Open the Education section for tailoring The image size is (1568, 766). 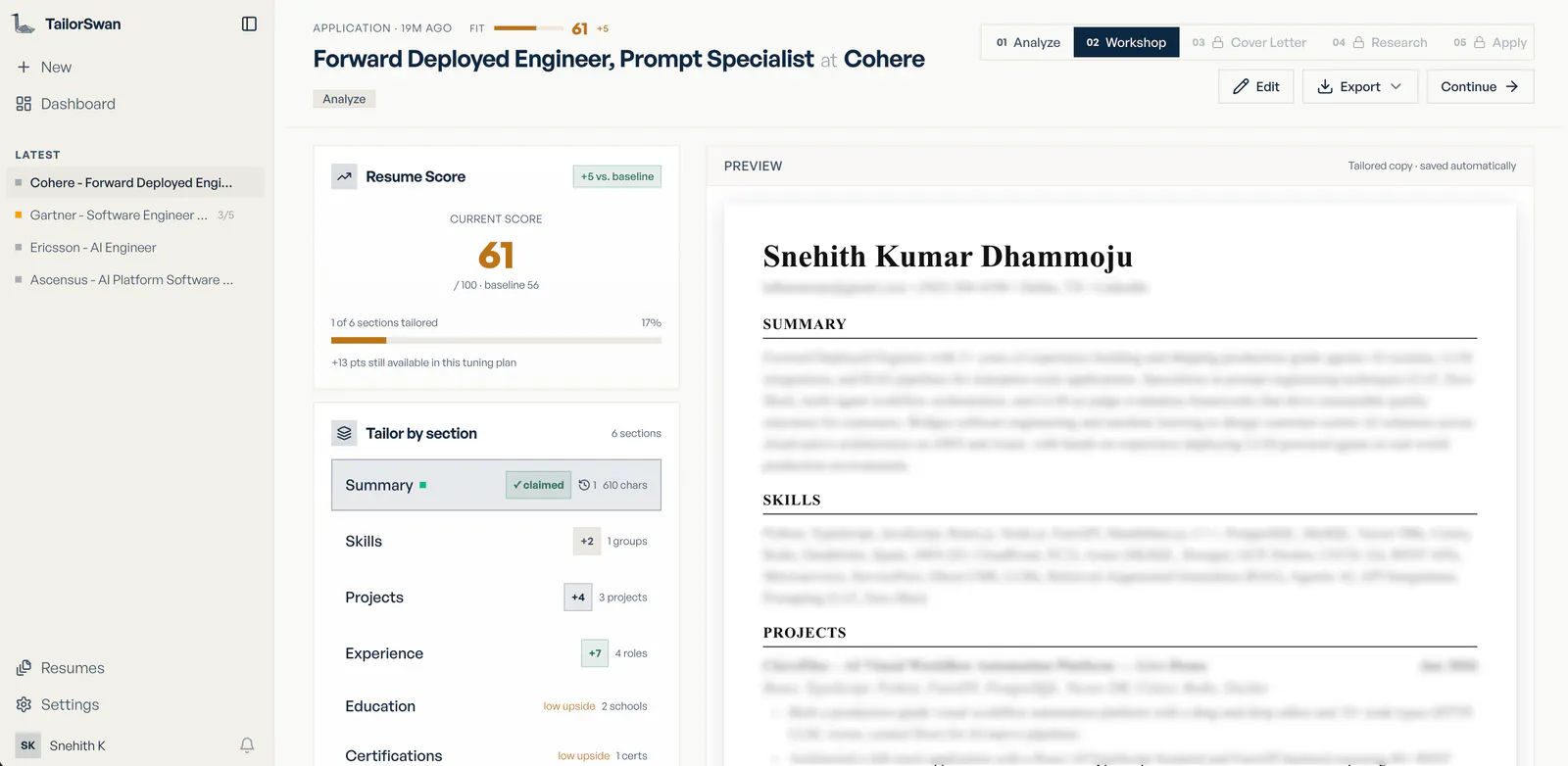coord(496,706)
